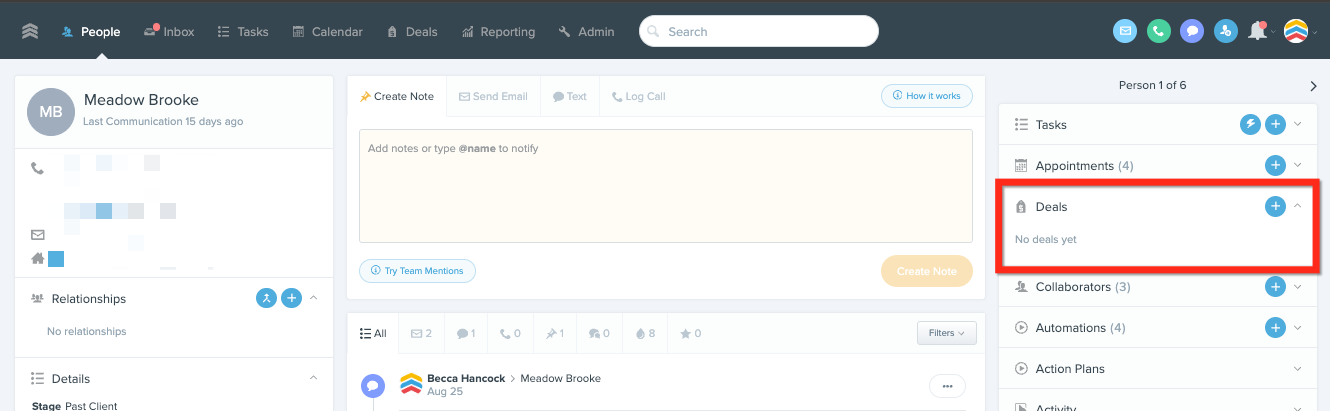This screenshot has height=411, width=1330.
Task: Click the lightning bolt icon beside Tasks
Action: click(1250, 125)
